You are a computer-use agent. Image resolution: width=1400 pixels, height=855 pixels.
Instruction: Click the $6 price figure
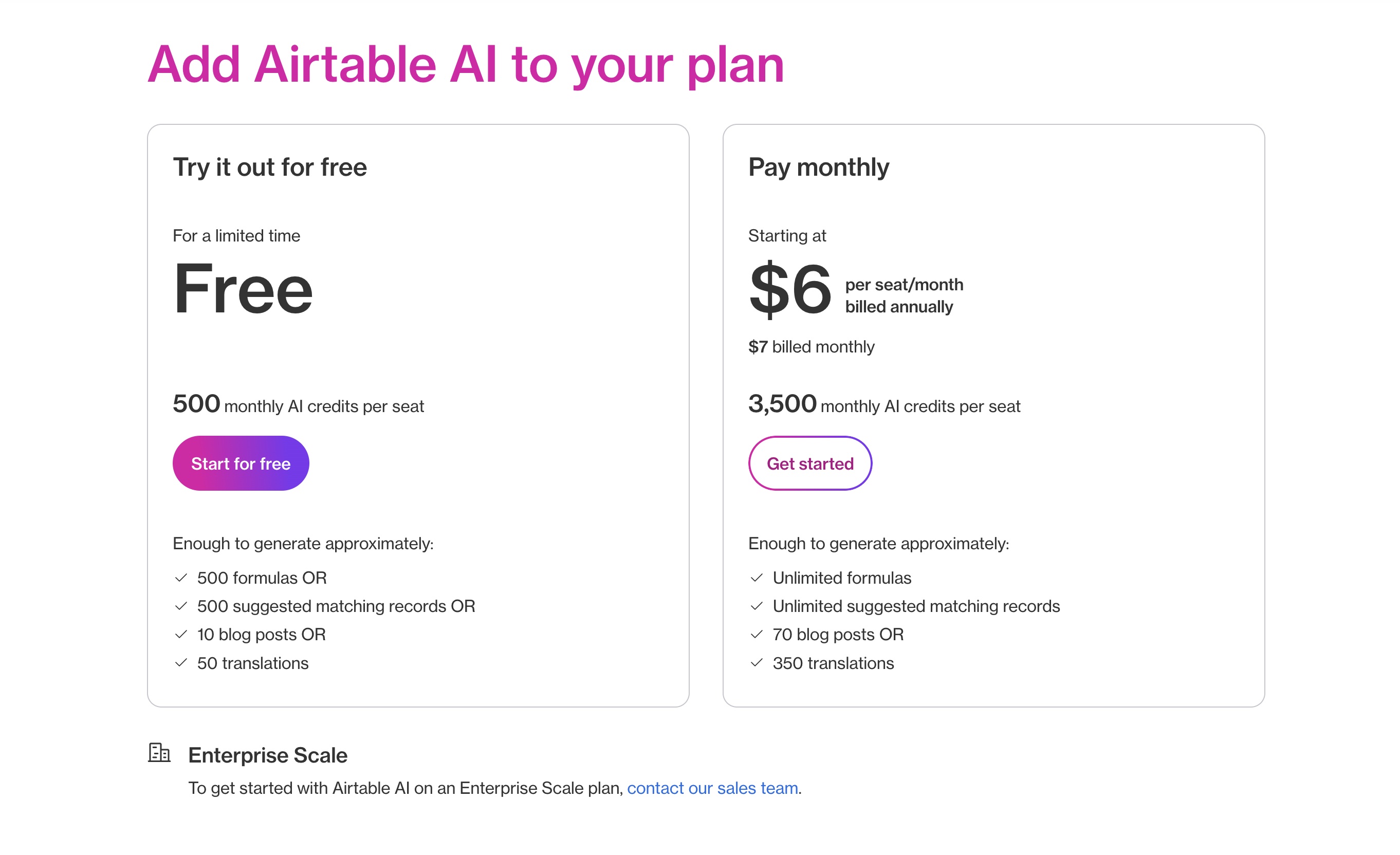(x=790, y=289)
